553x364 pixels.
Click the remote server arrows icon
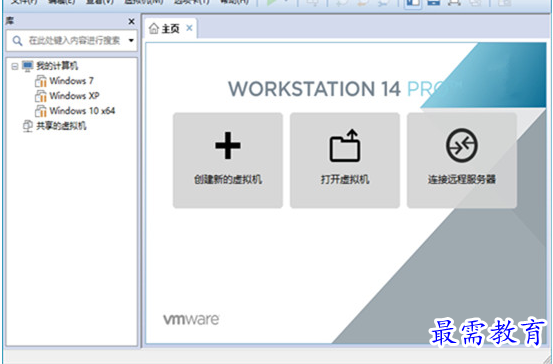pyautogui.click(x=462, y=145)
